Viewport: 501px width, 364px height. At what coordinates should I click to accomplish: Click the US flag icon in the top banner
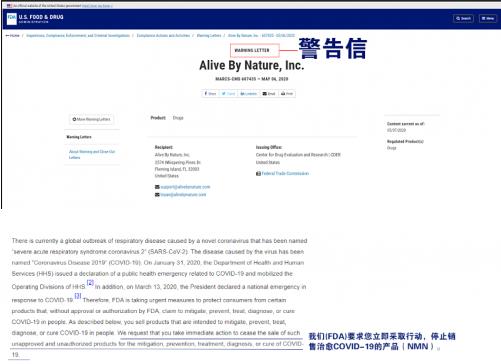(9, 6)
